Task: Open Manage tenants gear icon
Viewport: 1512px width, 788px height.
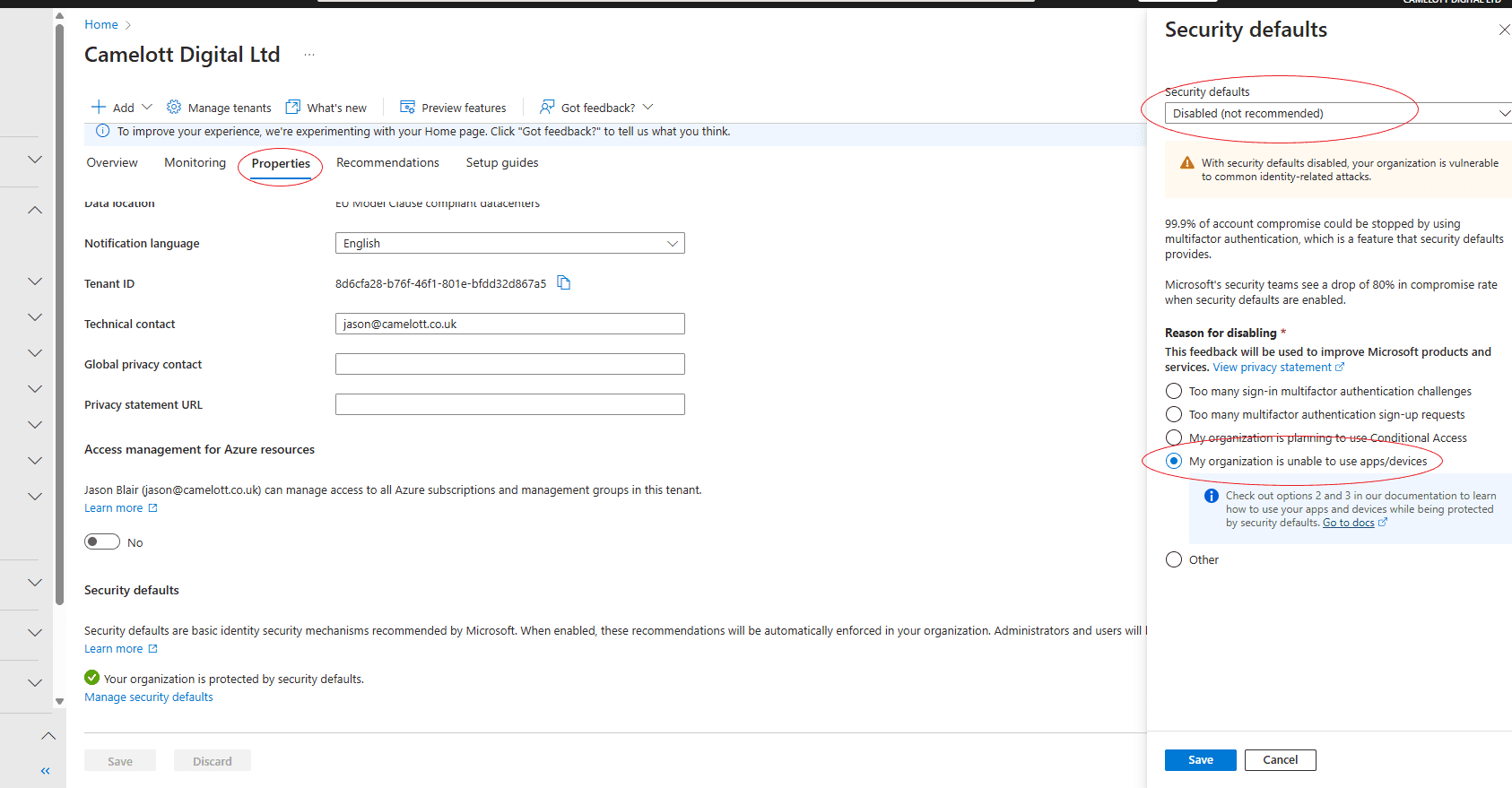Action: [174, 108]
